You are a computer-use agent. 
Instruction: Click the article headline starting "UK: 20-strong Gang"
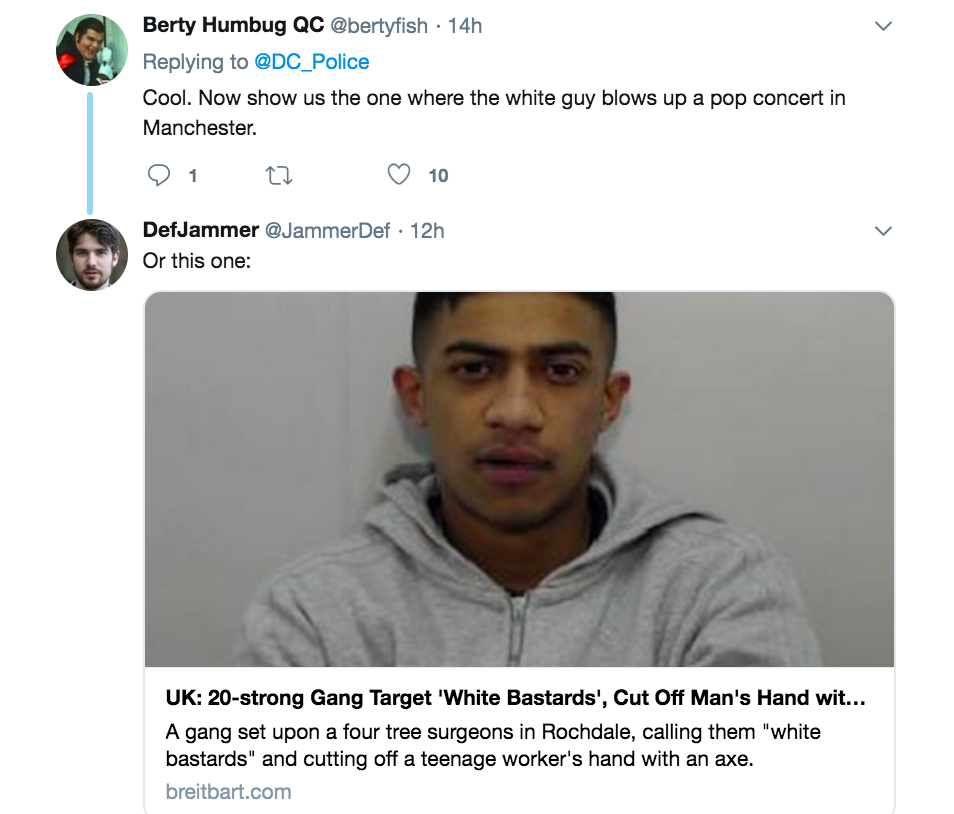[516, 698]
